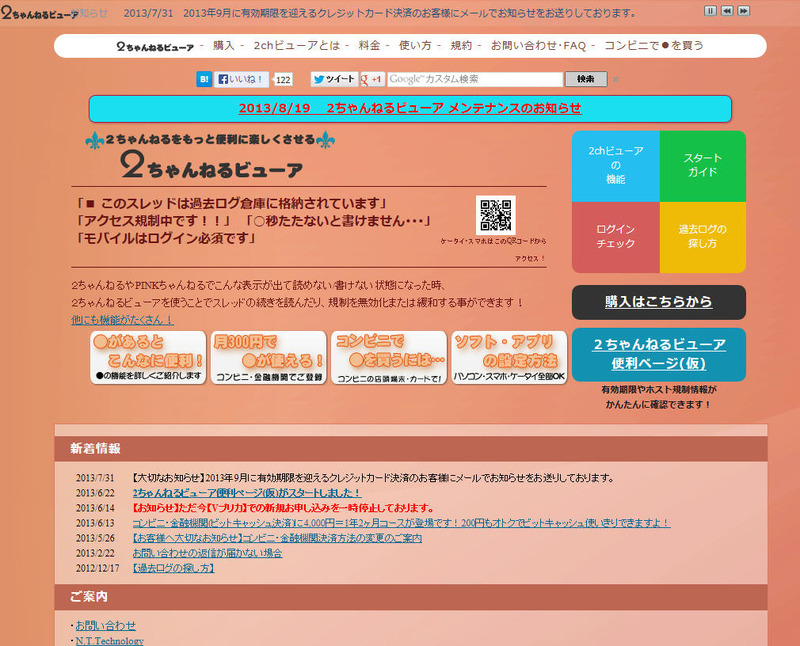800x646 pixels.
Task: Open the 購入 menu item
Action: pyautogui.click(x=224, y=46)
